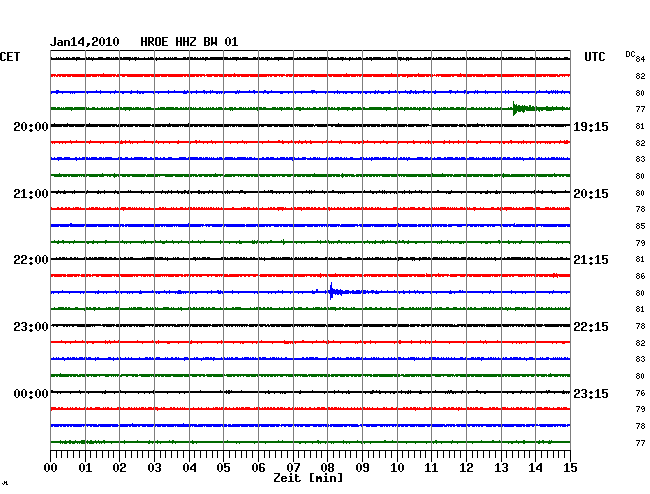Select the 00:00 CET time label
The image size is (650, 494).
(x=31, y=393)
